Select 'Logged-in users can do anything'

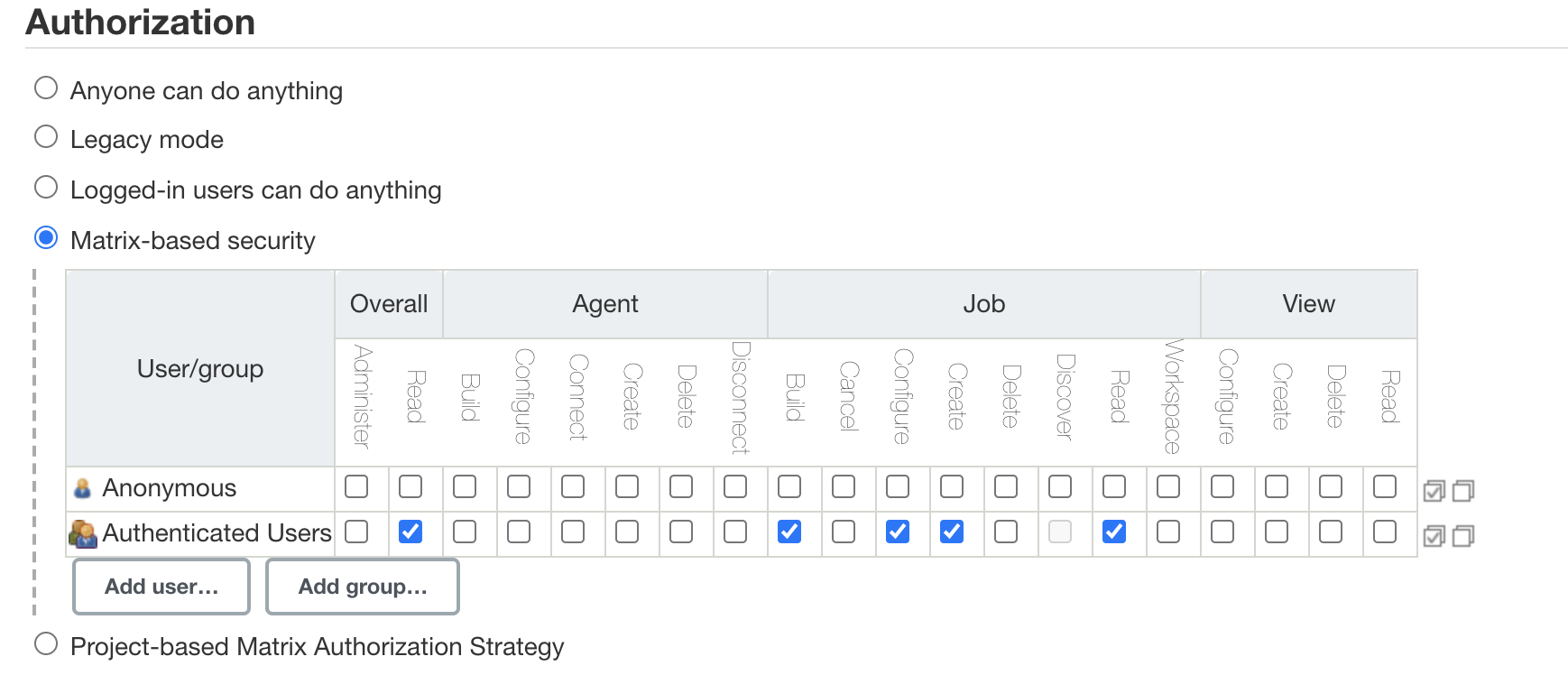click(x=46, y=188)
